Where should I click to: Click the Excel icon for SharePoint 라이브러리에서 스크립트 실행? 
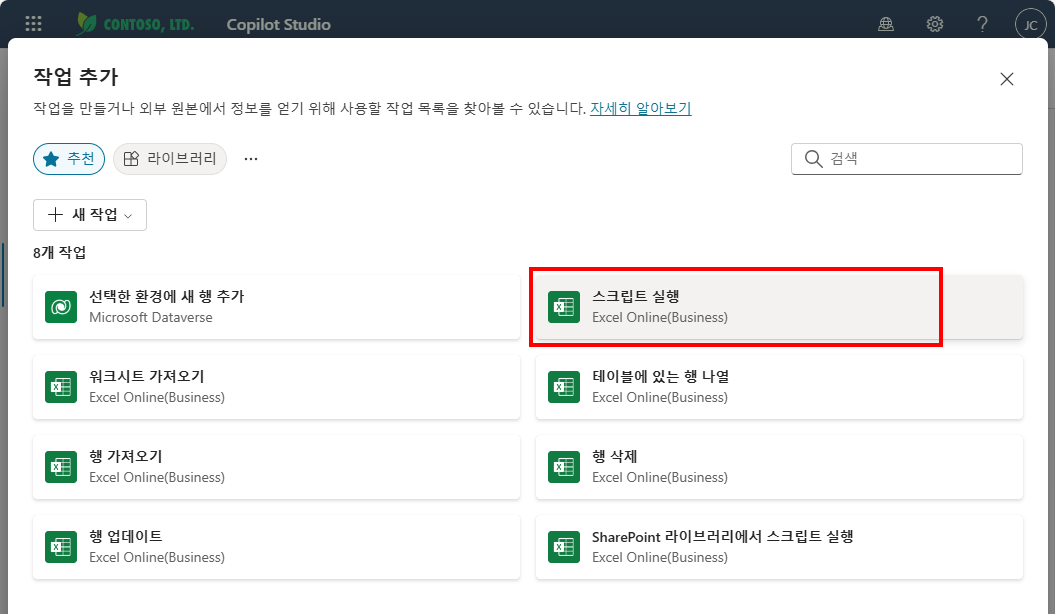point(564,547)
